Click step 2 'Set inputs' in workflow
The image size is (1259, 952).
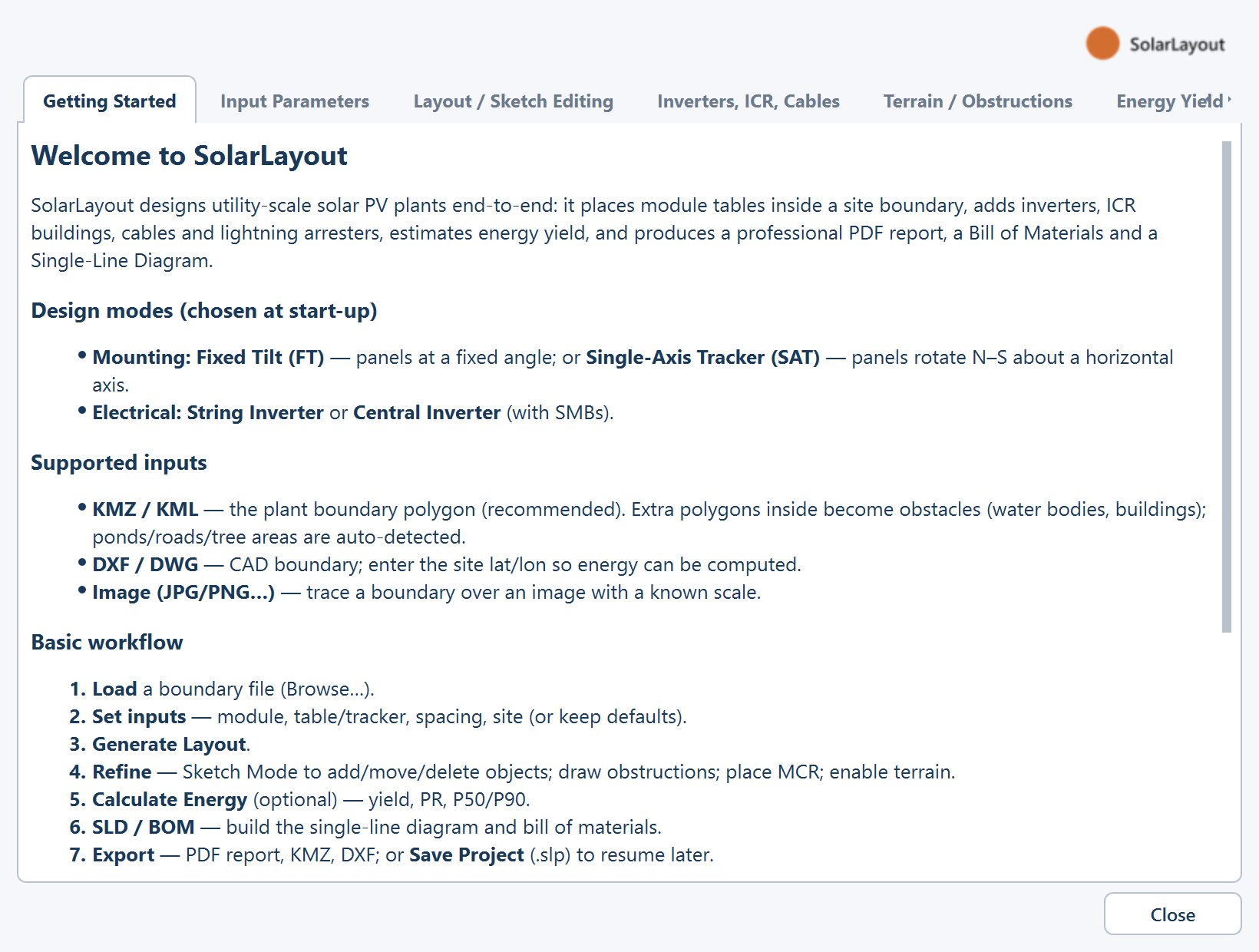[139, 716]
